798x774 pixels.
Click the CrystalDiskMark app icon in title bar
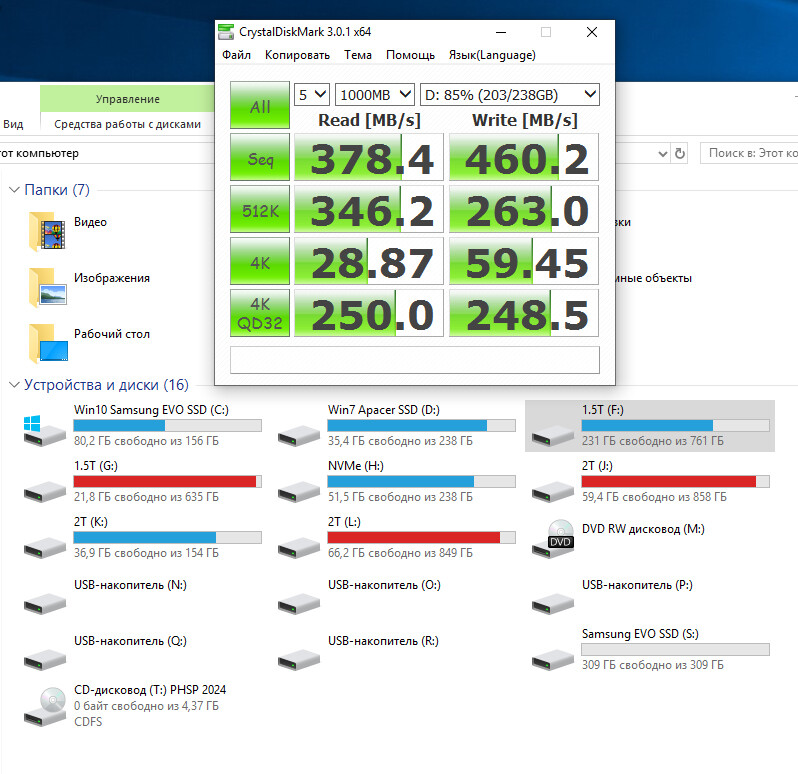pos(226,32)
